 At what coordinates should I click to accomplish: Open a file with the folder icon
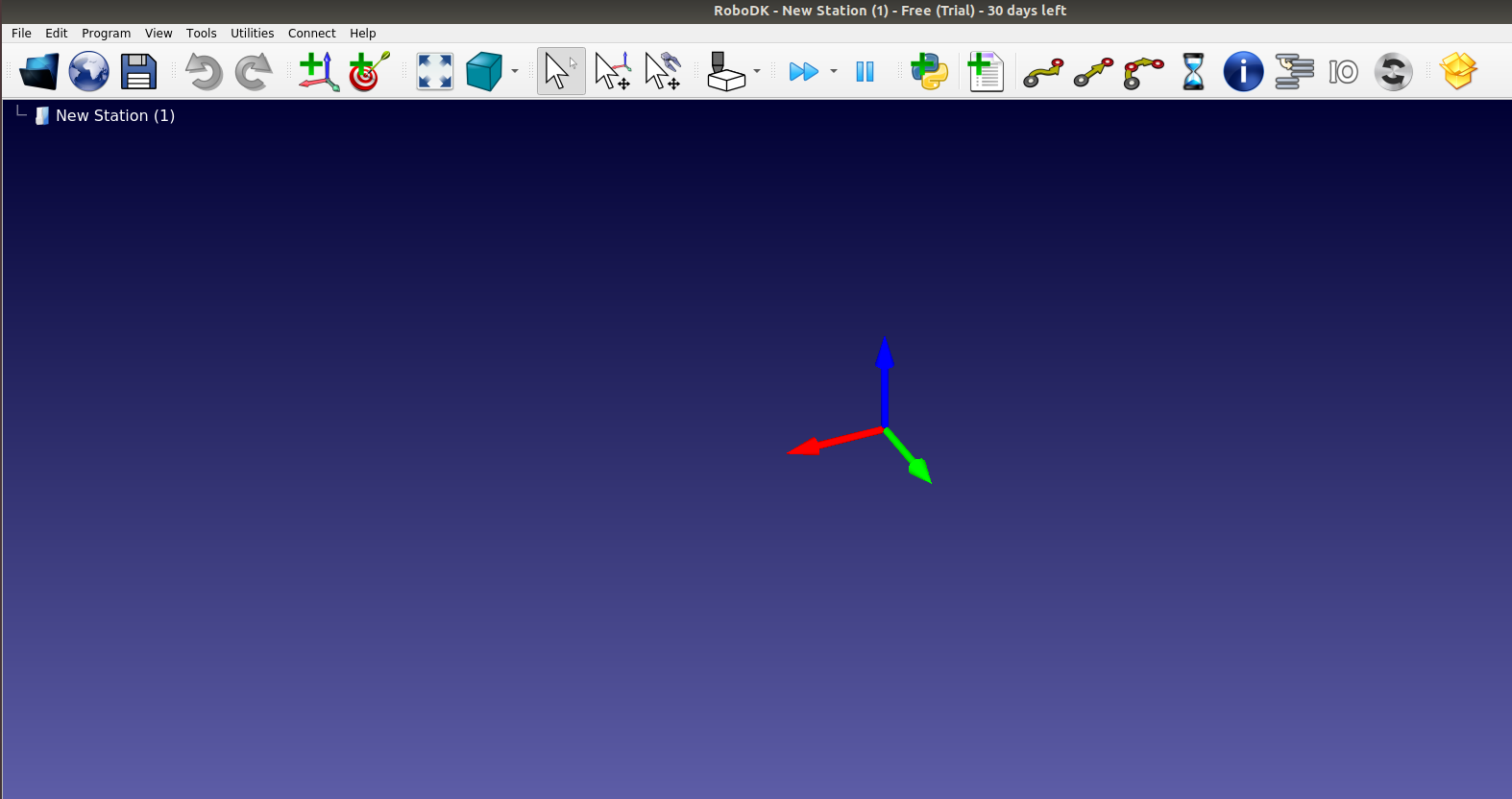pyautogui.click(x=39, y=72)
